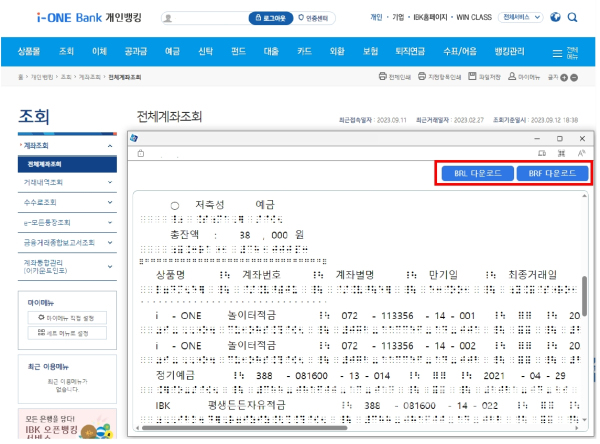Screen dimensions: 600x444
Task: Click the Read aloud A icon in popup
Action: pos(581,153)
